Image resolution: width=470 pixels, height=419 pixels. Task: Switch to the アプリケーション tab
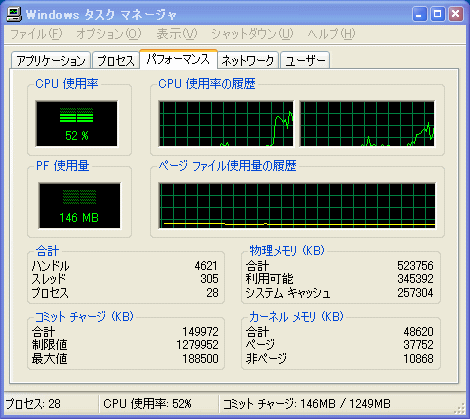(x=51, y=60)
